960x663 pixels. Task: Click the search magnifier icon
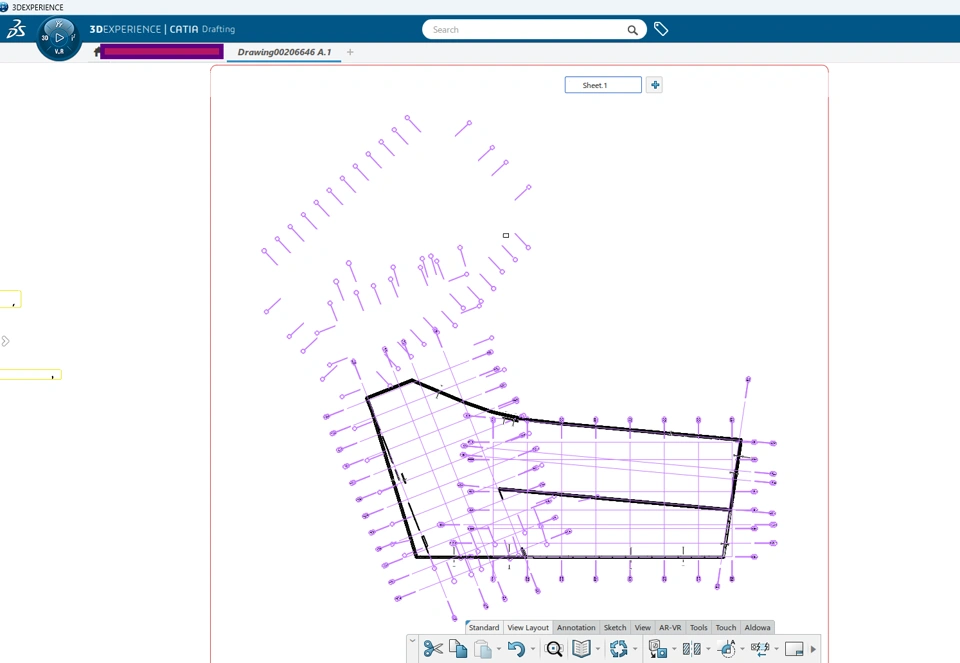[x=632, y=29]
